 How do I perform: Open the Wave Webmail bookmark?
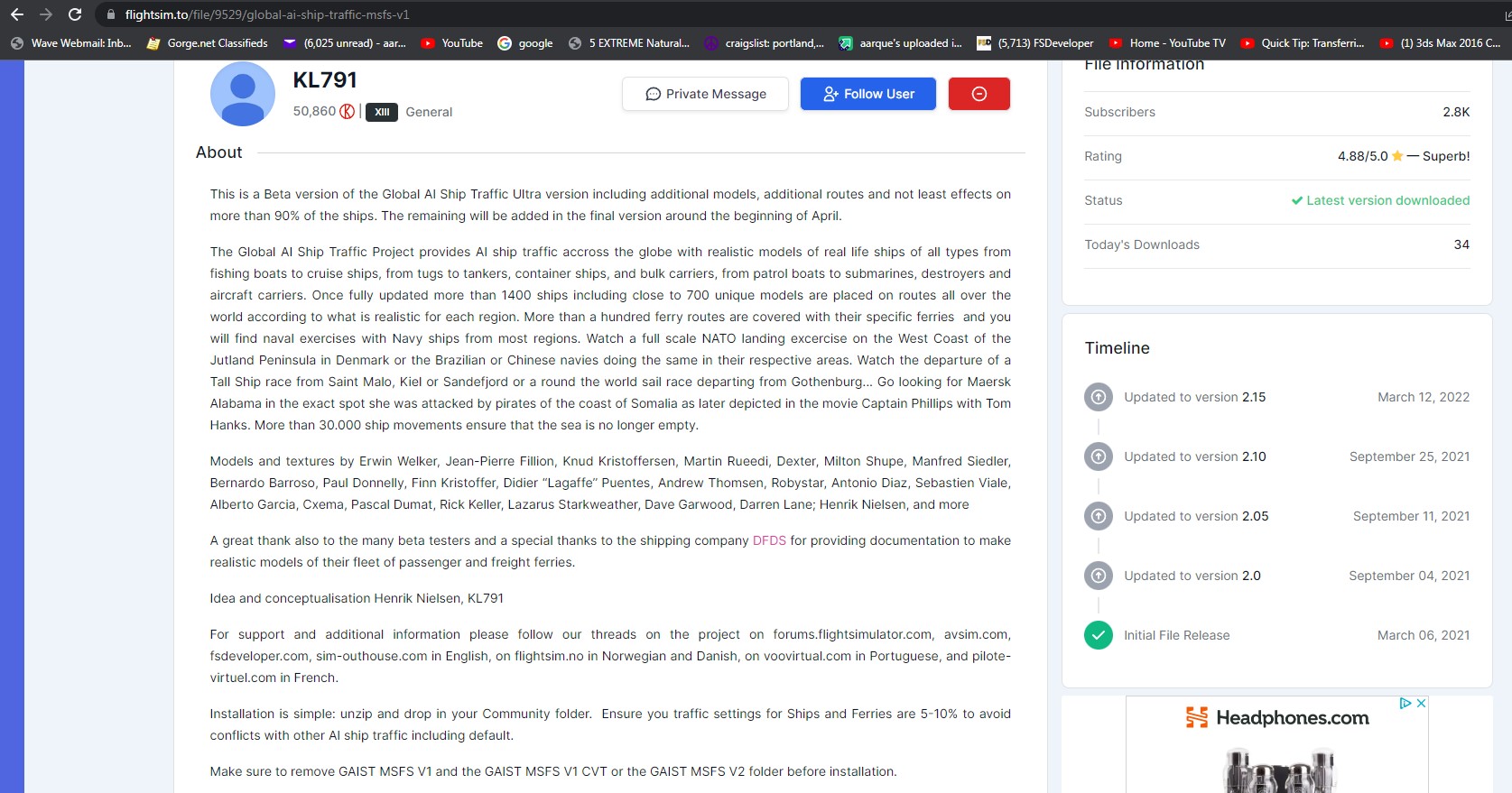(71, 43)
